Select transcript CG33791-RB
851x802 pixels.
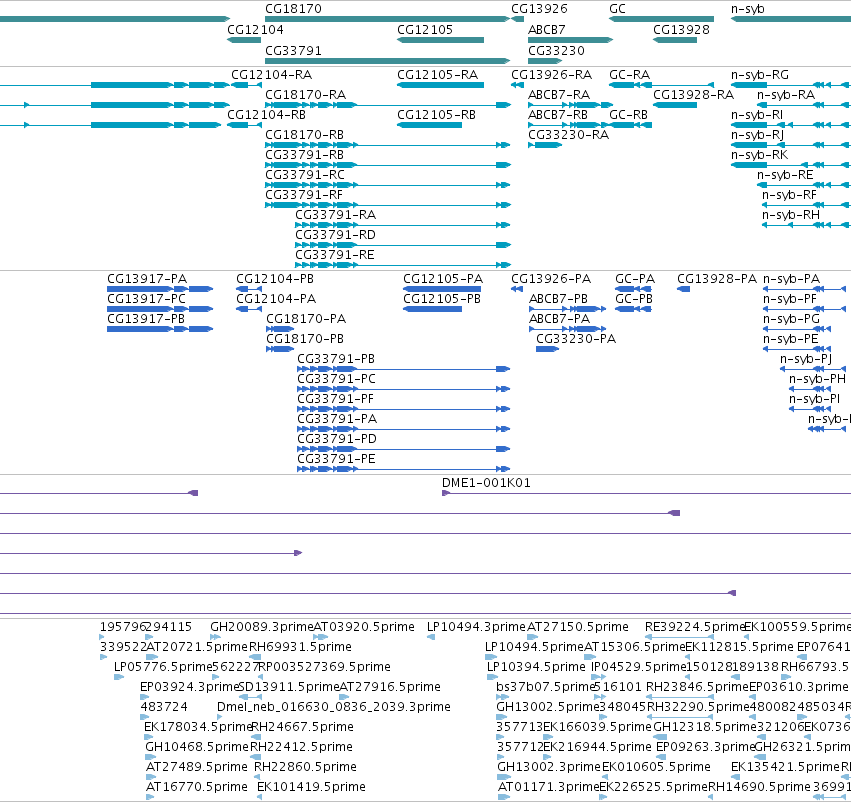[388, 166]
